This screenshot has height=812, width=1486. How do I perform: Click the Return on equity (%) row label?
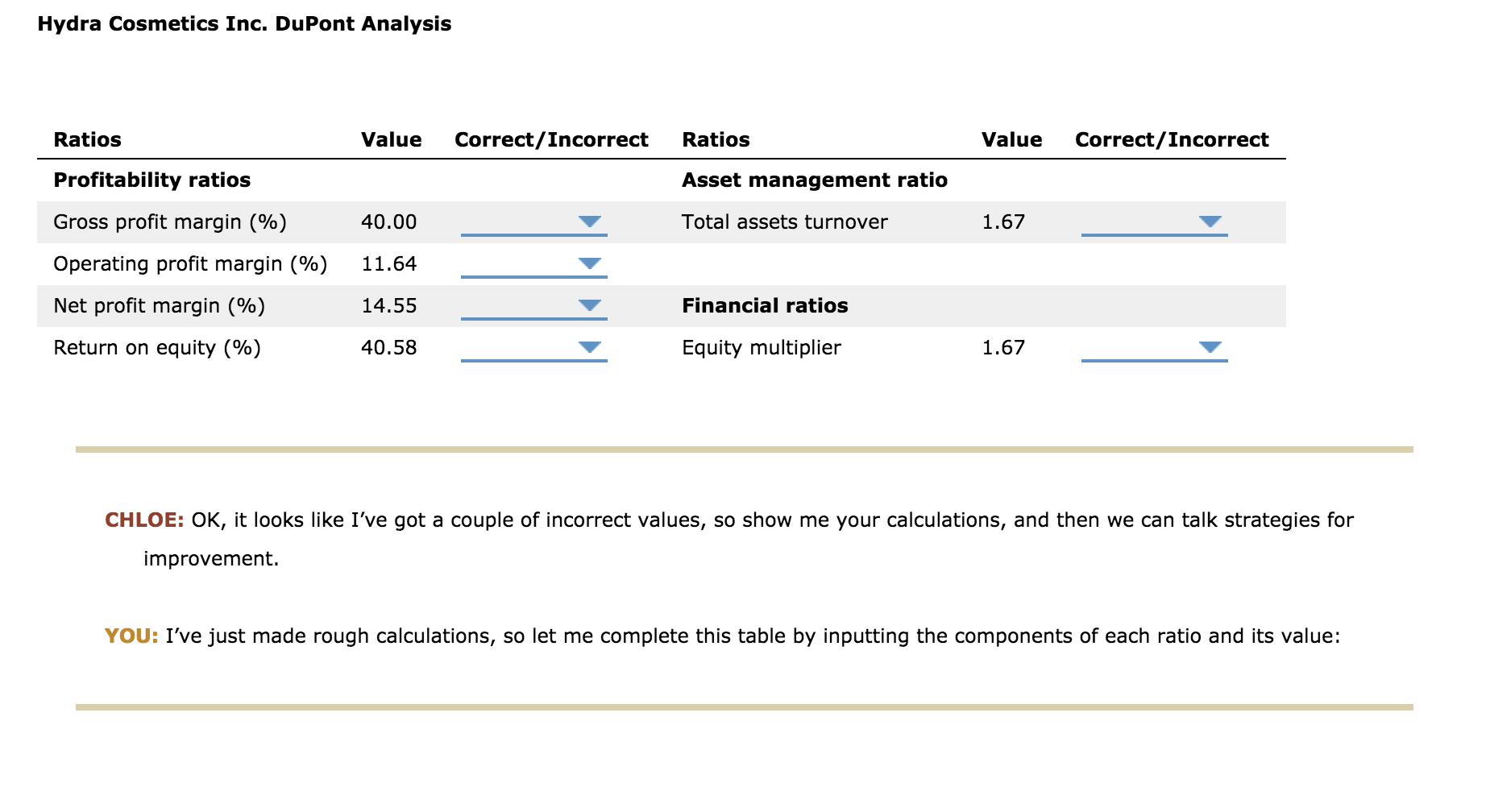click(157, 347)
